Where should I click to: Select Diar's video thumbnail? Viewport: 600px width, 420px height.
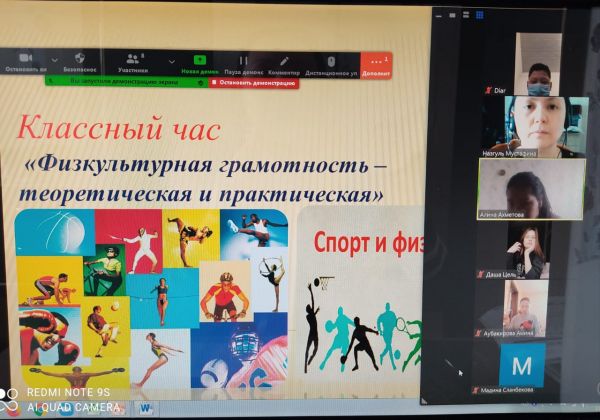[536, 63]
